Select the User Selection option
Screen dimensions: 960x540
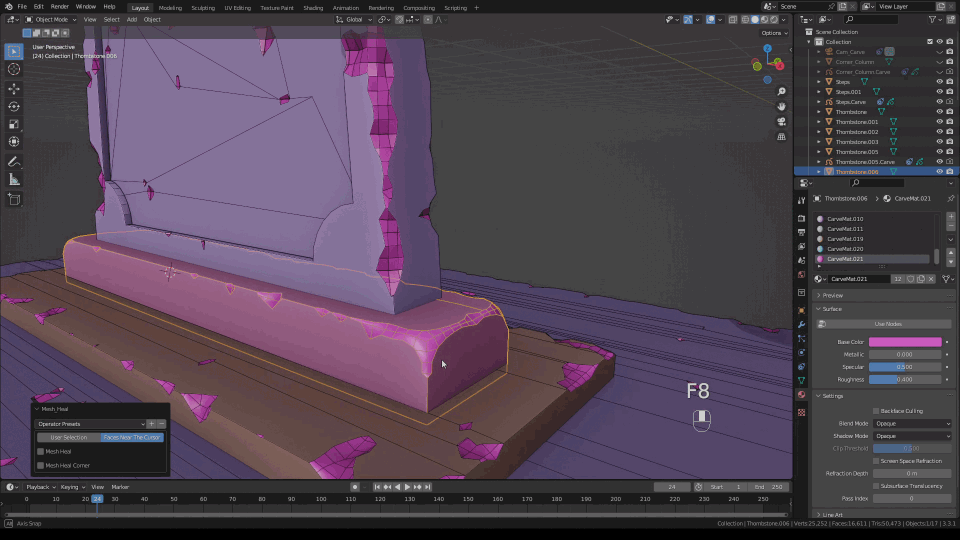[x=68, y=437]
